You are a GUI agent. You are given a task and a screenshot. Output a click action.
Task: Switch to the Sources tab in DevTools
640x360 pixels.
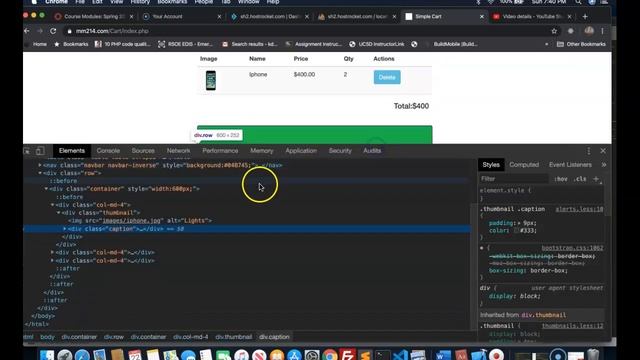pos(143,151)
